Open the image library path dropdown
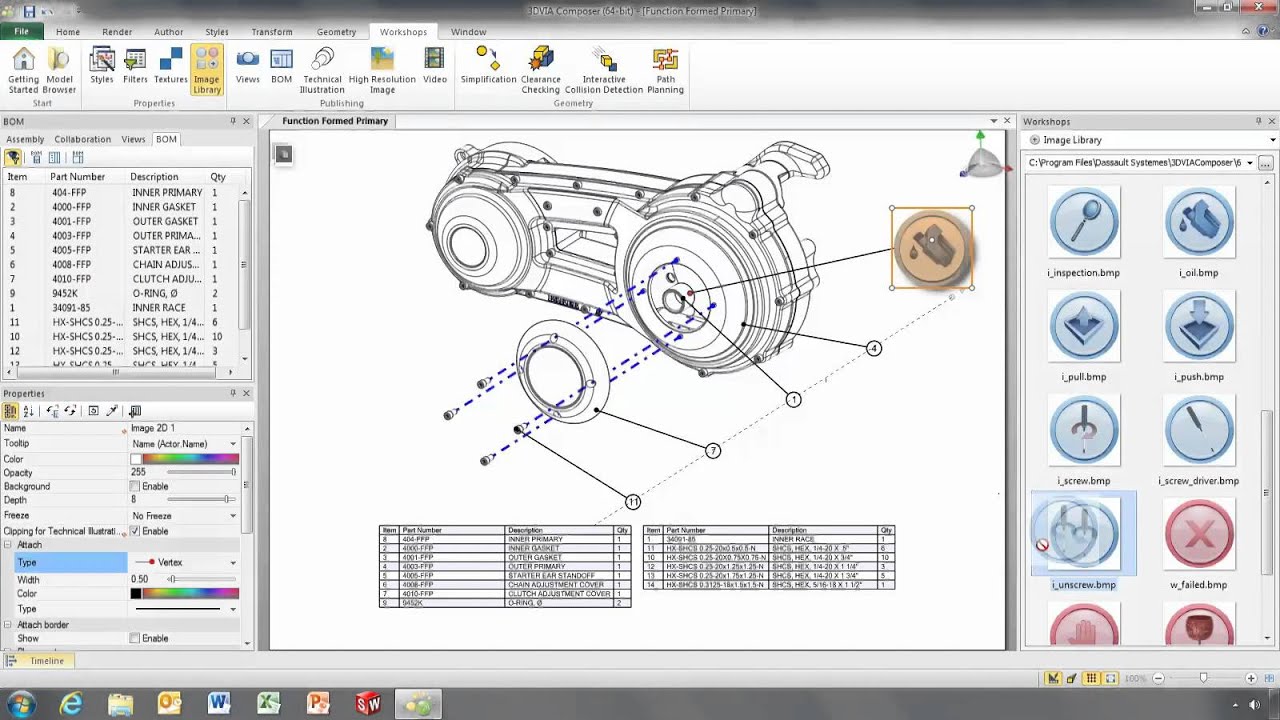The height and width of the screenshot is (720, 1280). pyautogui.click(x=1249, y=163)
